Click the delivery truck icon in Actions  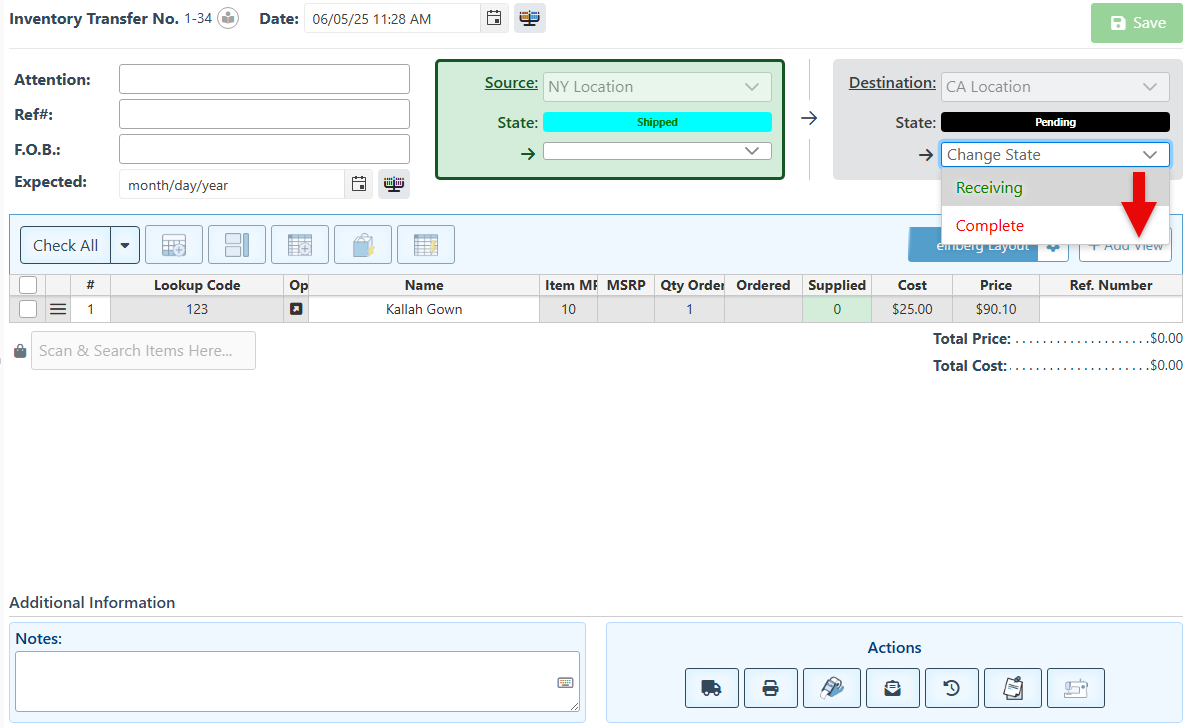point(711,688)
